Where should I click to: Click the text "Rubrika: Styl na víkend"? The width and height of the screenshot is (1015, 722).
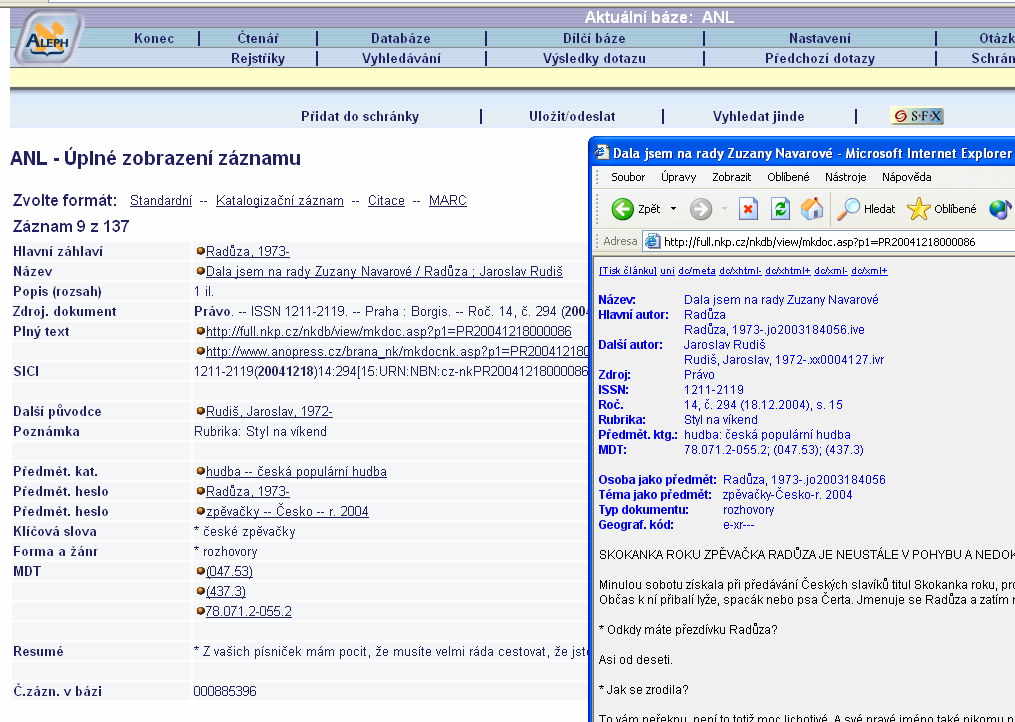click(x=260, y=431)
